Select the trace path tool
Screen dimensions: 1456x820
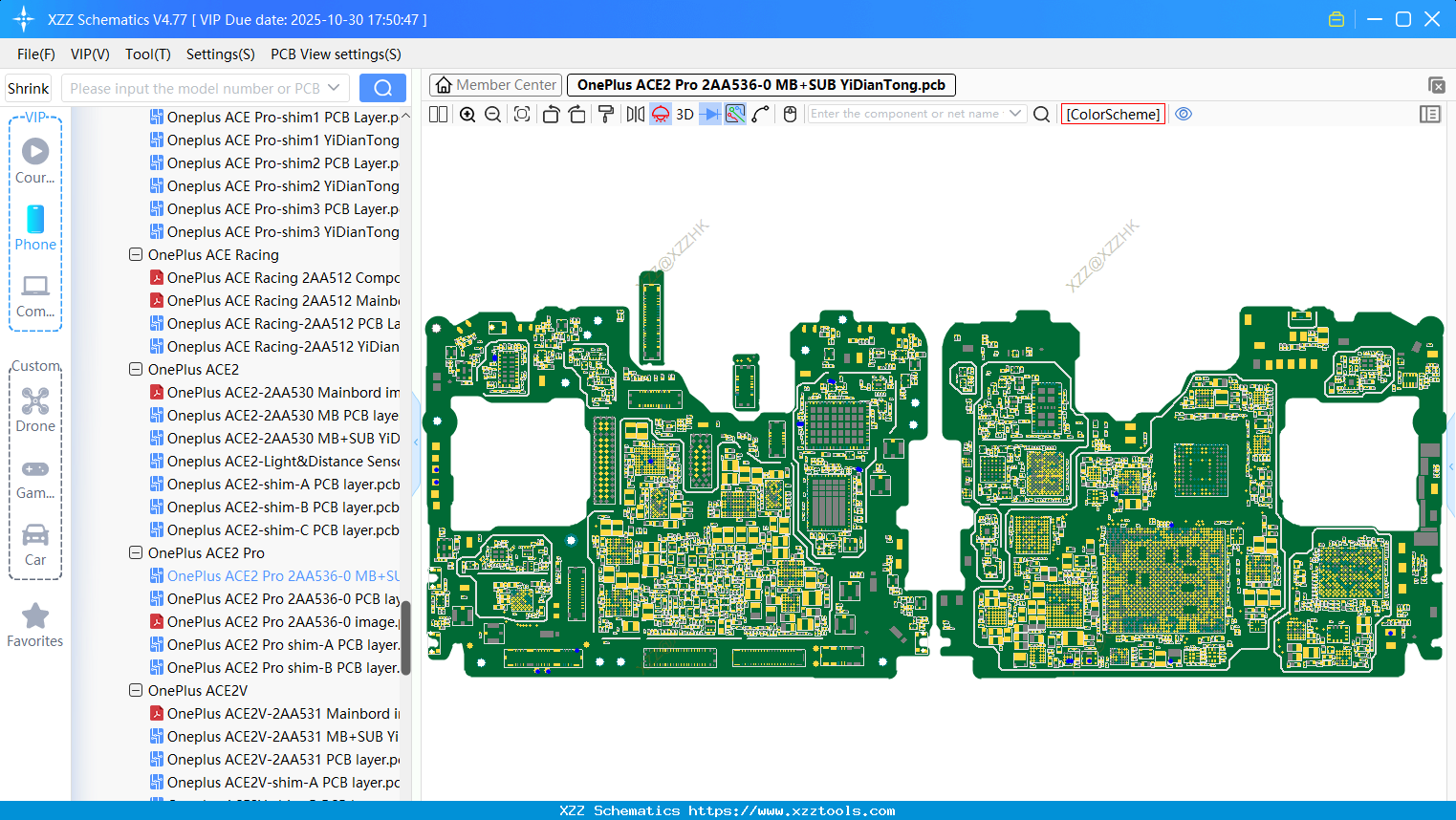click(x=761, y=115)
